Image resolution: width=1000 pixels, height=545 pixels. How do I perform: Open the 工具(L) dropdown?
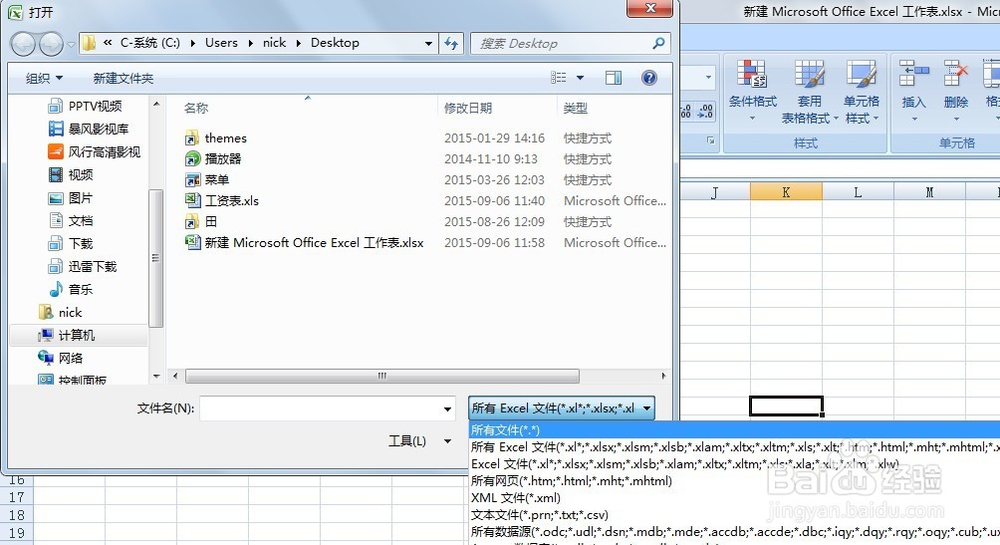[x=420, y=441]
